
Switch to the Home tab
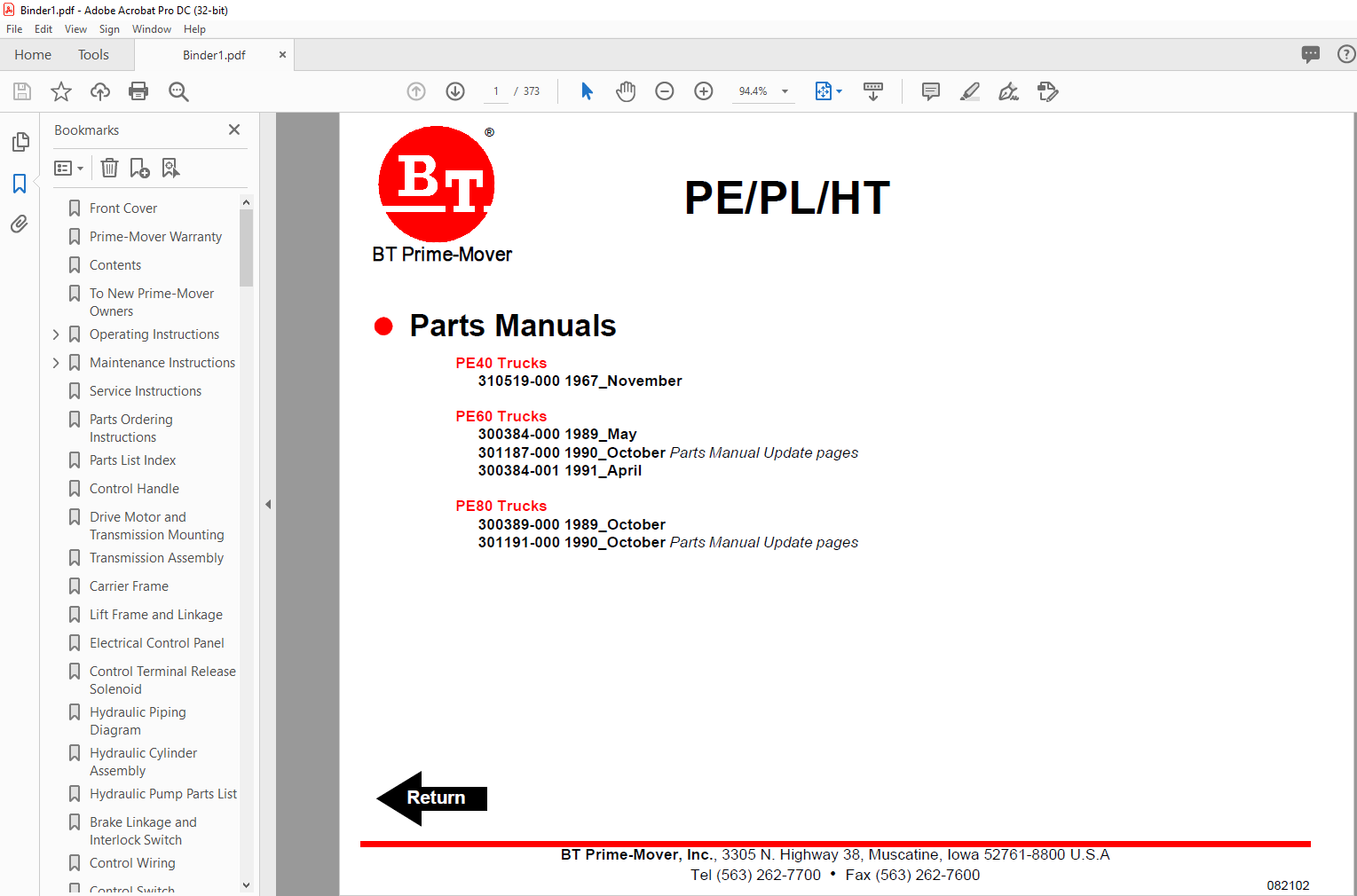tap(33, 55)
